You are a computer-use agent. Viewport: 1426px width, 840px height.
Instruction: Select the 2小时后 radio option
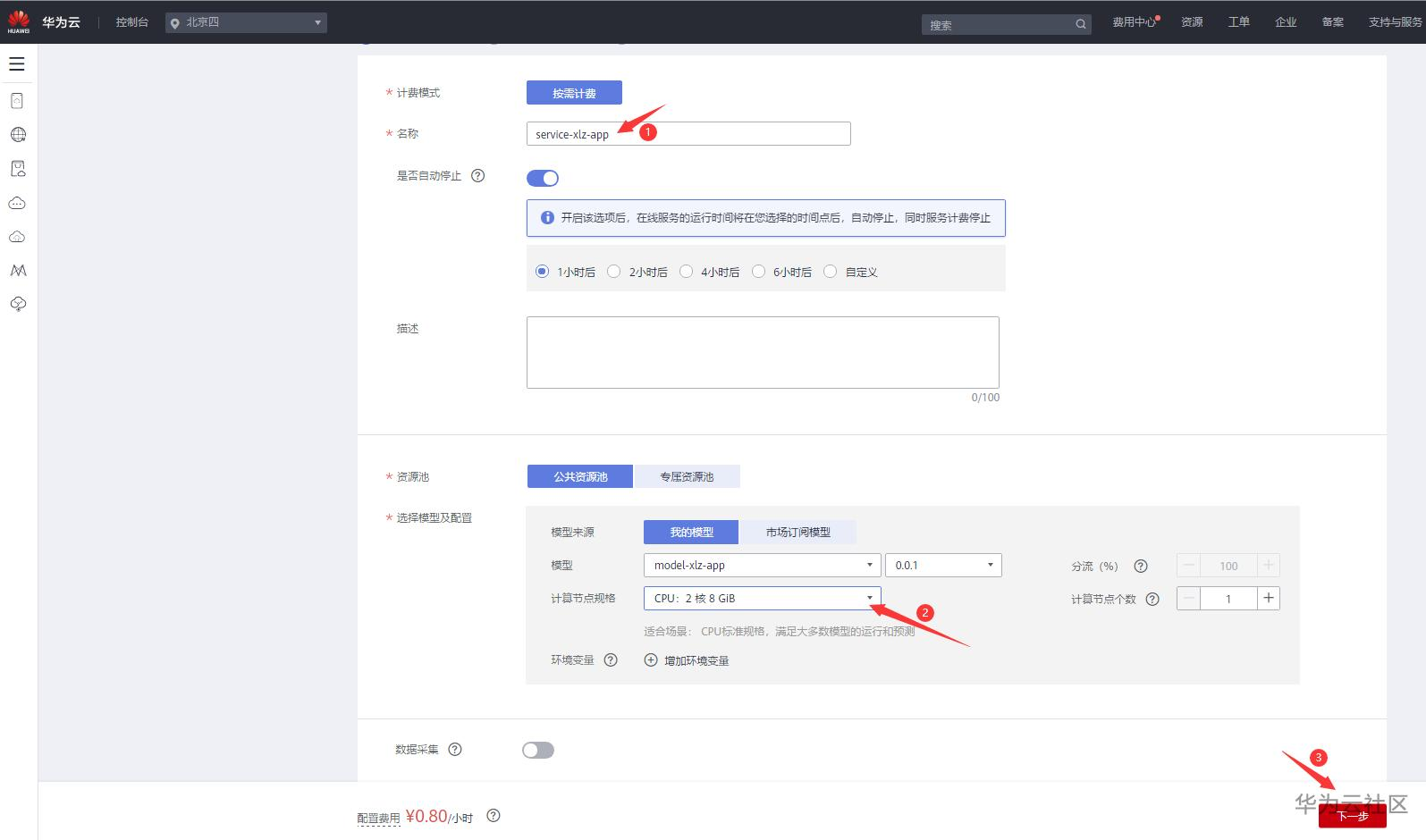pyautogui.click(x=613, y=272)
